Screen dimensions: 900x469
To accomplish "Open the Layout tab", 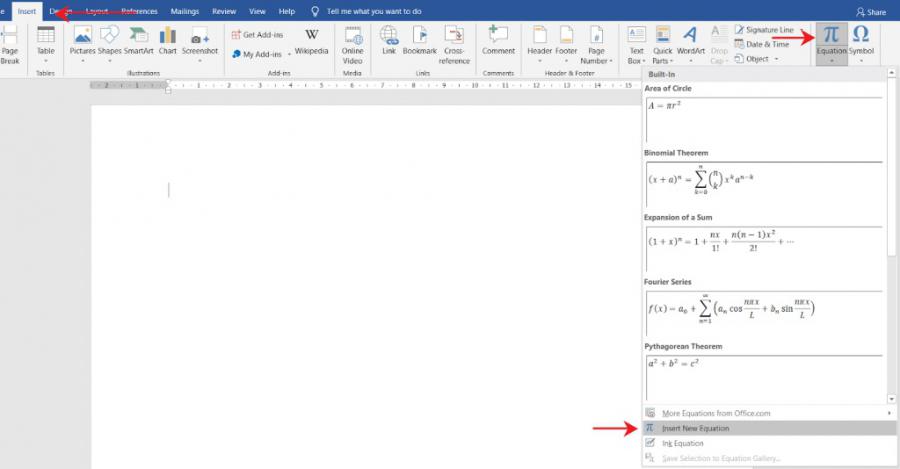I will coord(96,11).
